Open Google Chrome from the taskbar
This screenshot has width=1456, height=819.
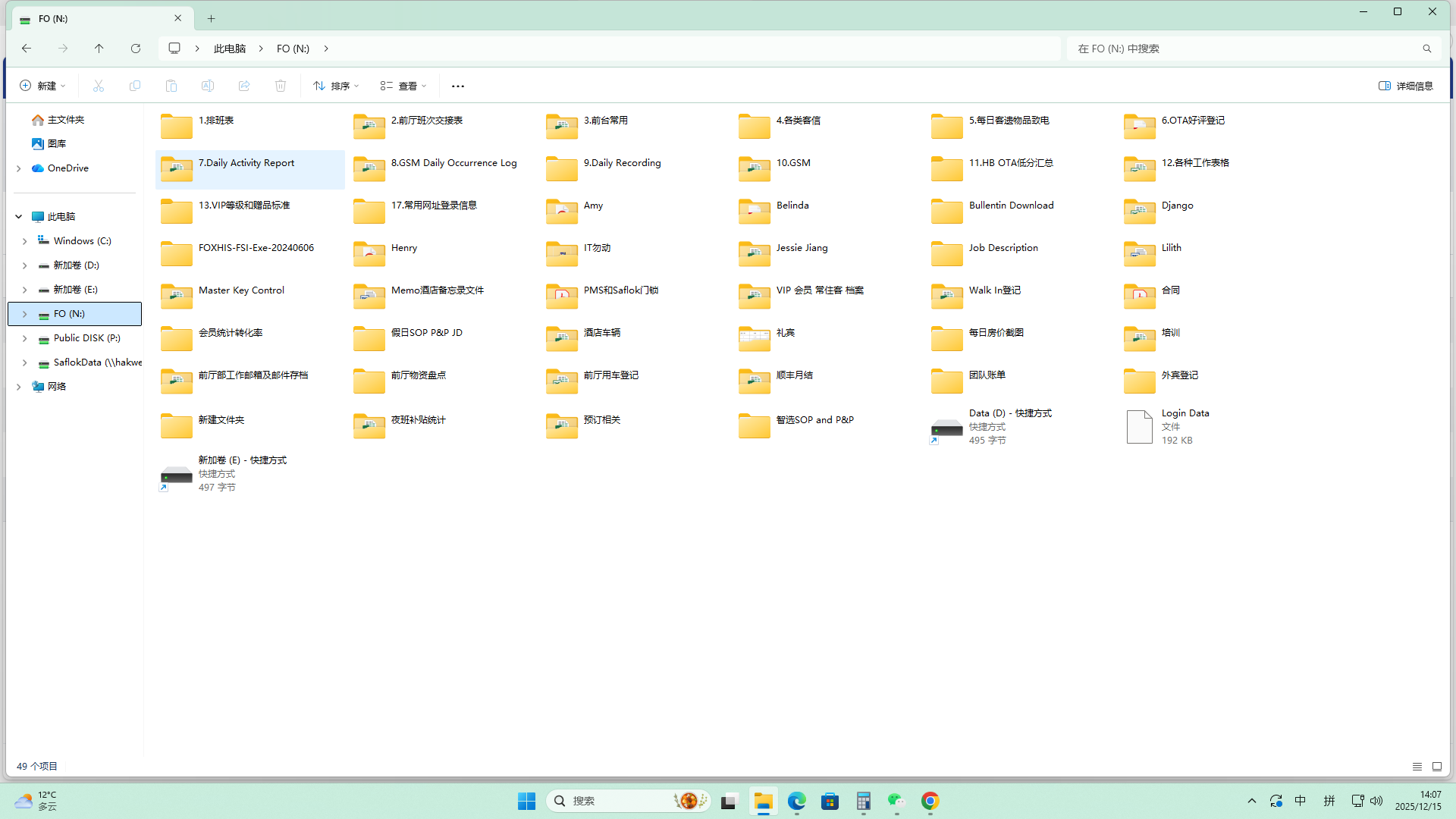click(x=930, y=801)
